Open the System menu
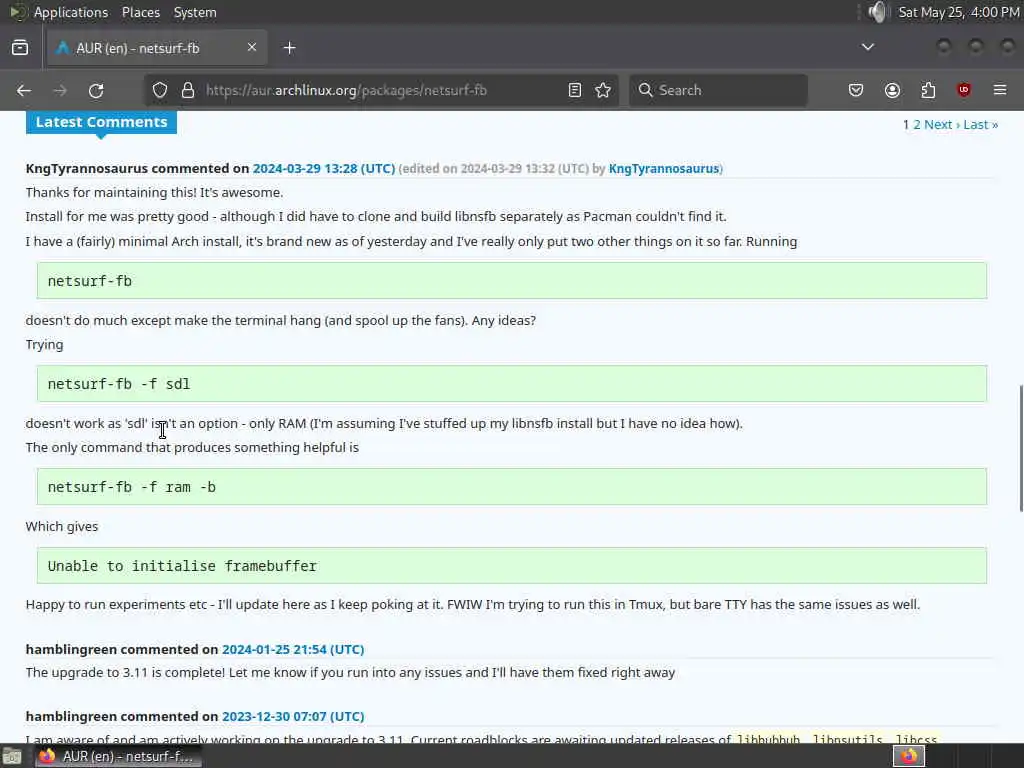The image size is (1024, 768). 195,12
